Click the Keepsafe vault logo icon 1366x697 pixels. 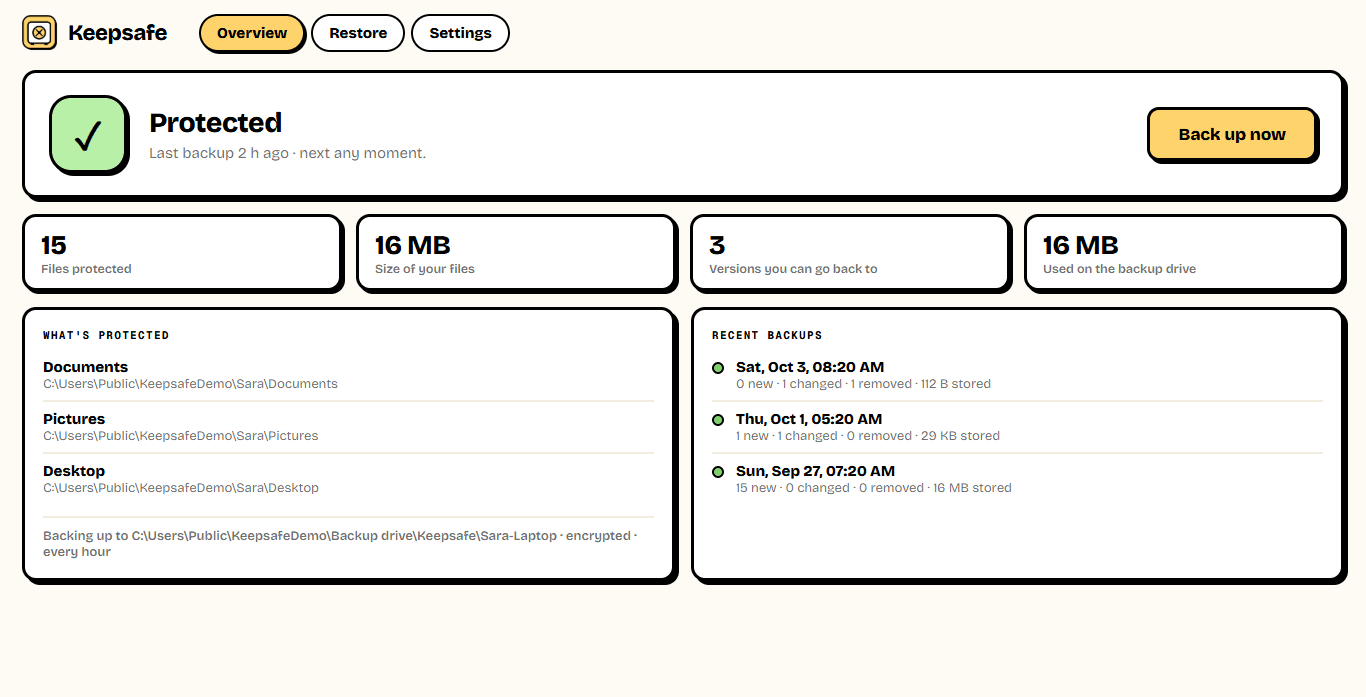[x=39, y=33]
